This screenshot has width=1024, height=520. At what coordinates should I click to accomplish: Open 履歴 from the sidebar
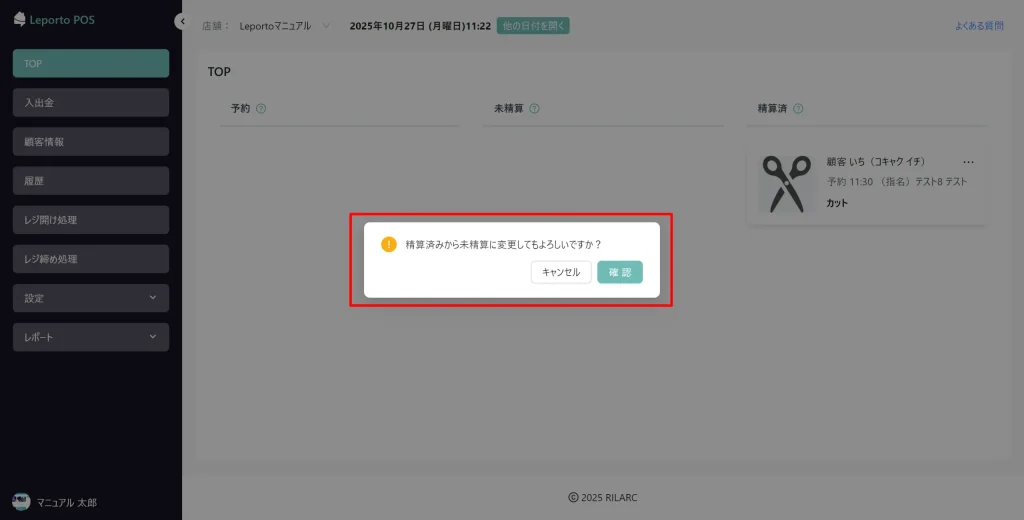91,181
